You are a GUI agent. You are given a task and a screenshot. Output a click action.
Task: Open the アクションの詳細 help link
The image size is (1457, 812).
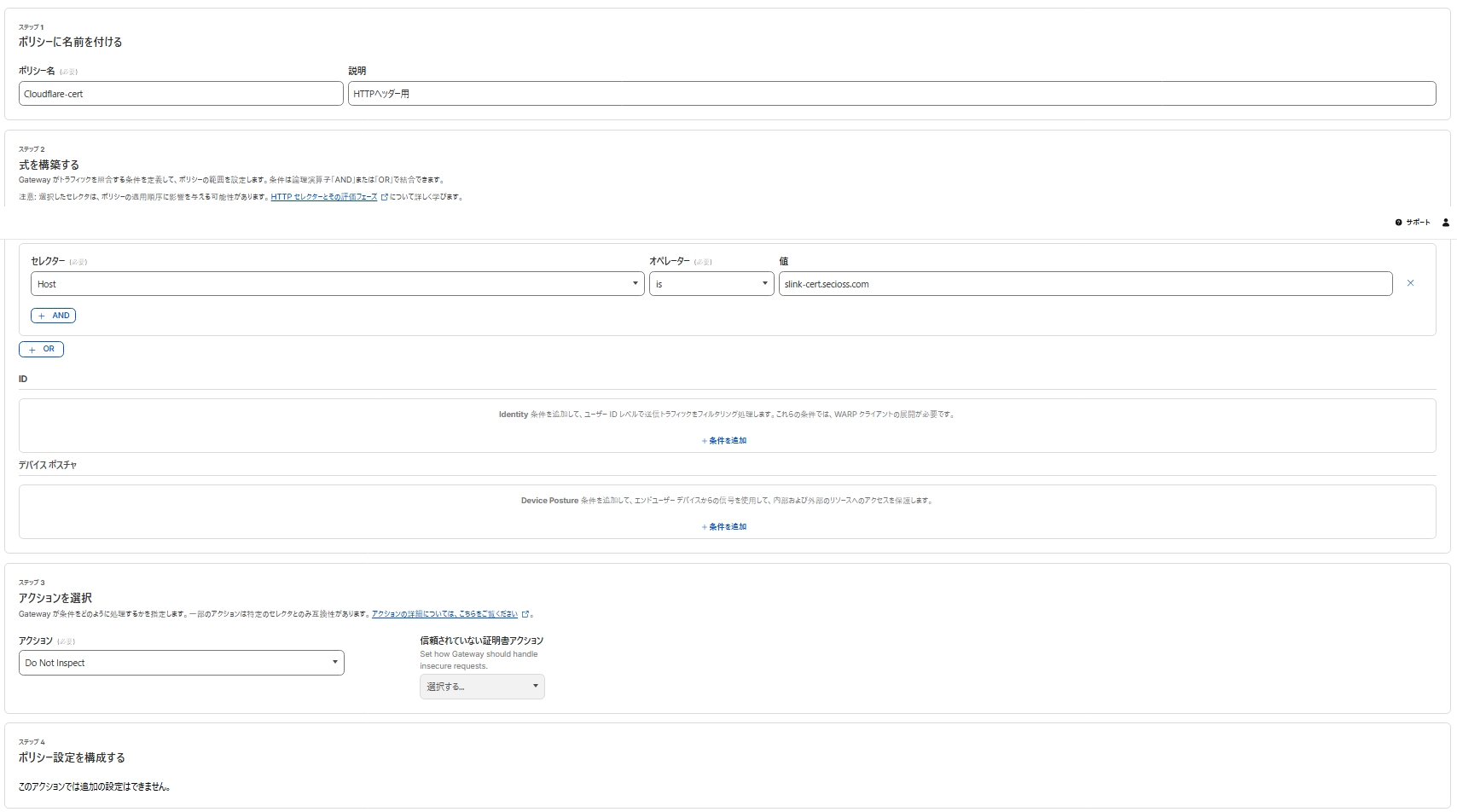click(x=444, y=614)
